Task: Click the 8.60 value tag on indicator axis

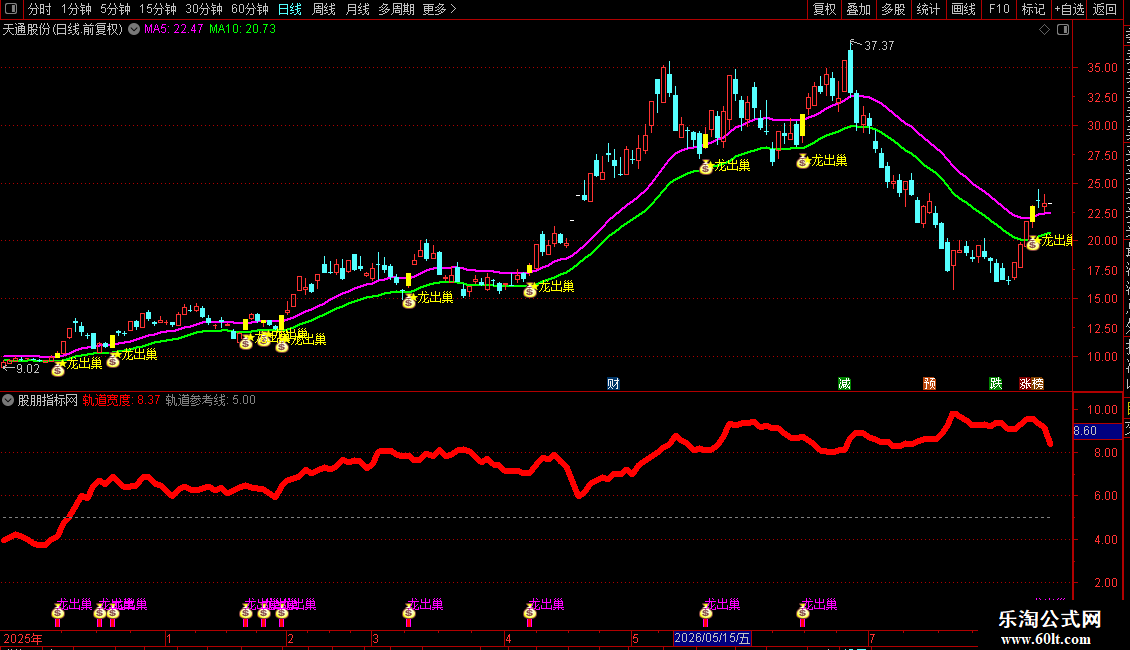Action: pos(1097,431)
